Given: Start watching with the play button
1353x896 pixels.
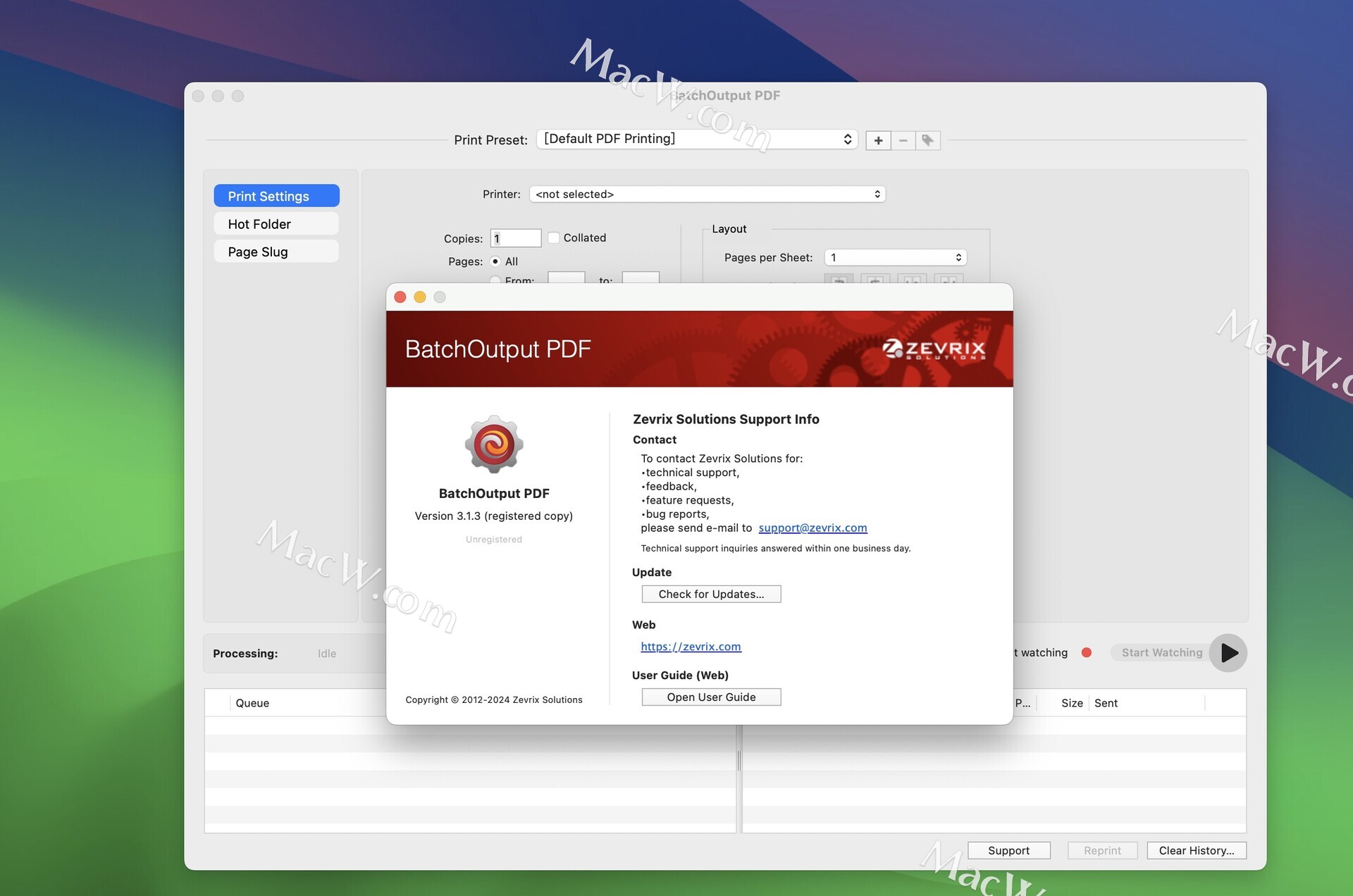Looking at the screenshot, I should click(1228, 653).
